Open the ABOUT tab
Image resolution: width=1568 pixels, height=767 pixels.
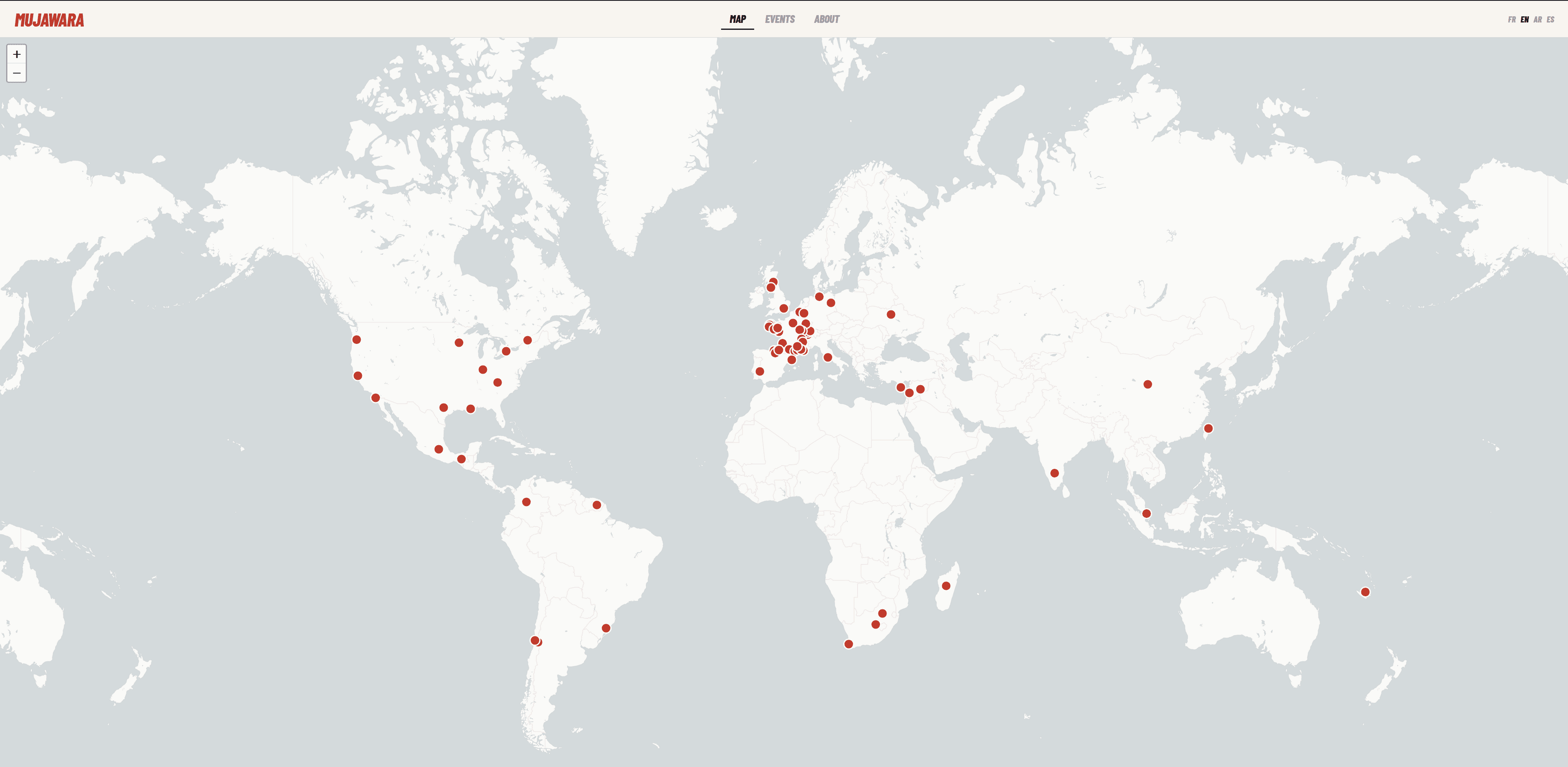[826, 20]
